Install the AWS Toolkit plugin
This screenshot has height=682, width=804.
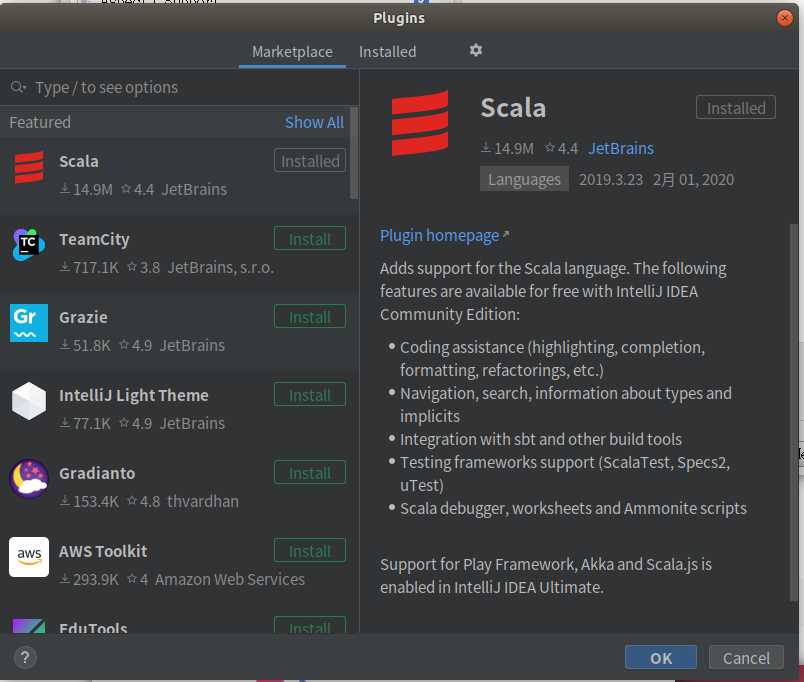click(x=310, y=551)
